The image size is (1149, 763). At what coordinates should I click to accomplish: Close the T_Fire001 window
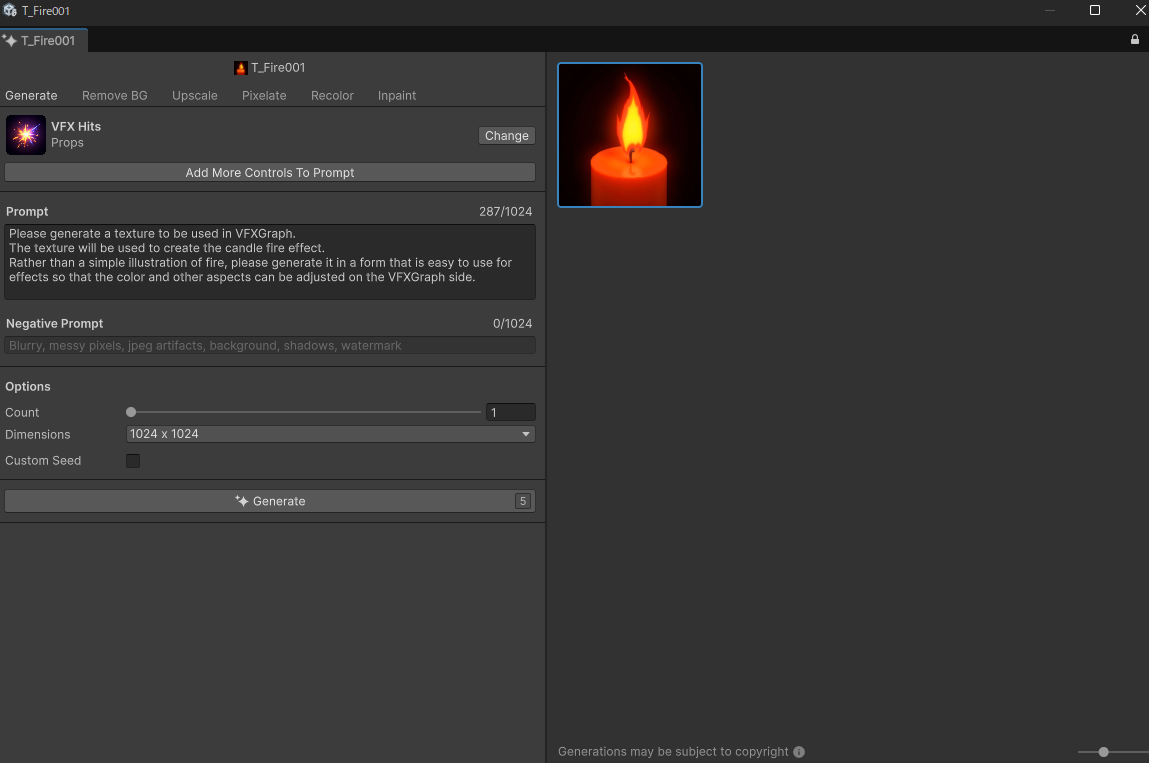tap(1140, 10)
